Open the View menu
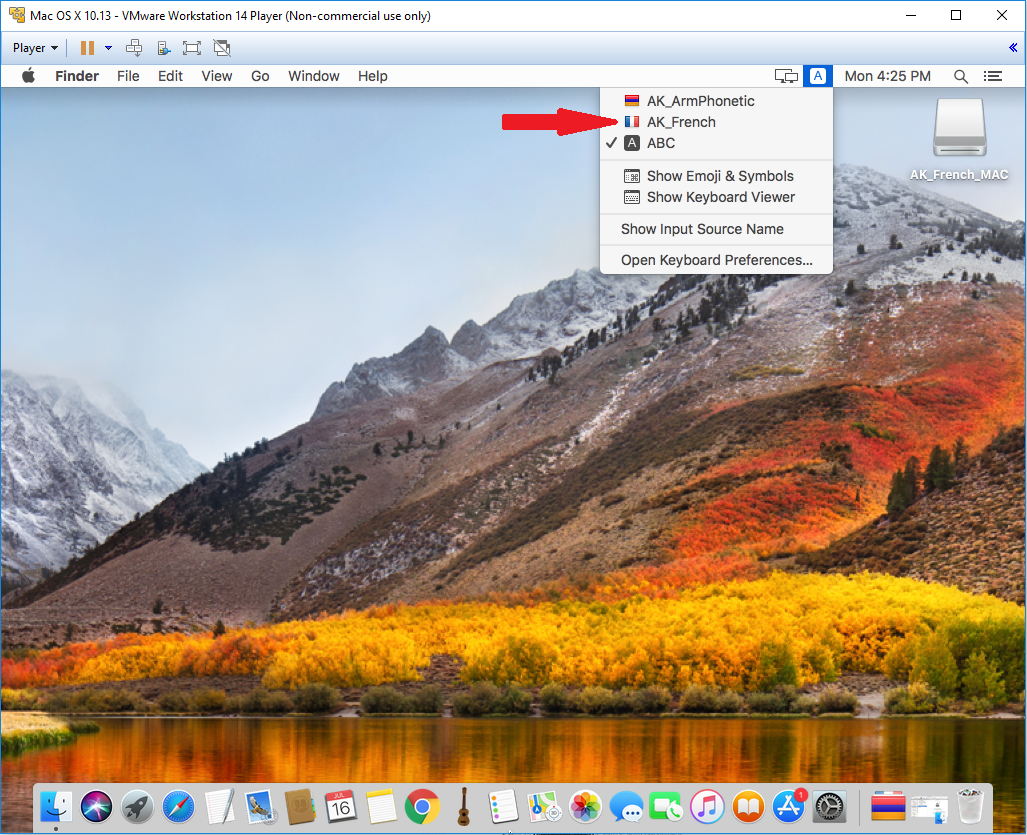 coord(217,76)
